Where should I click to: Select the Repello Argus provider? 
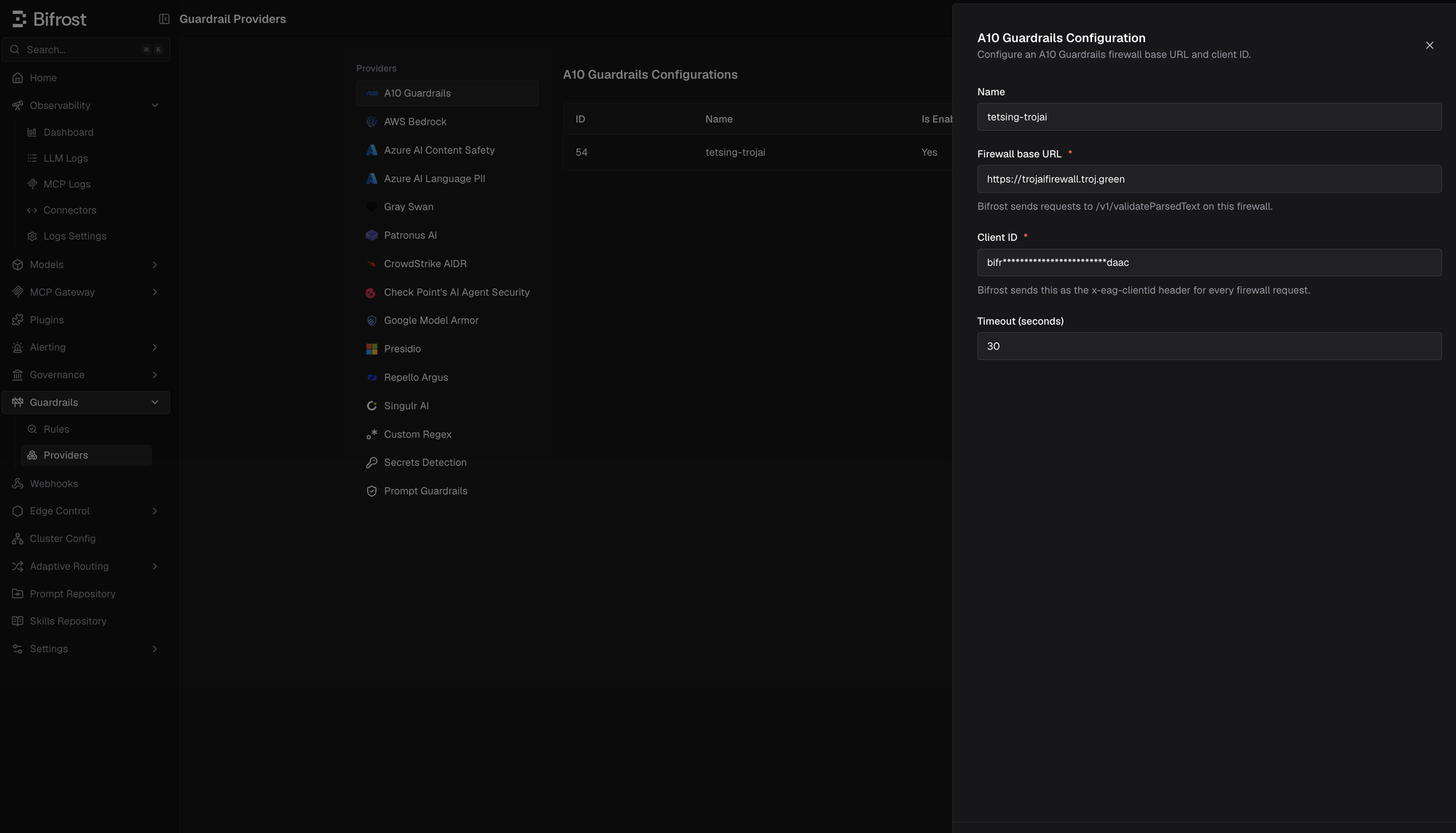pos(447,377)
